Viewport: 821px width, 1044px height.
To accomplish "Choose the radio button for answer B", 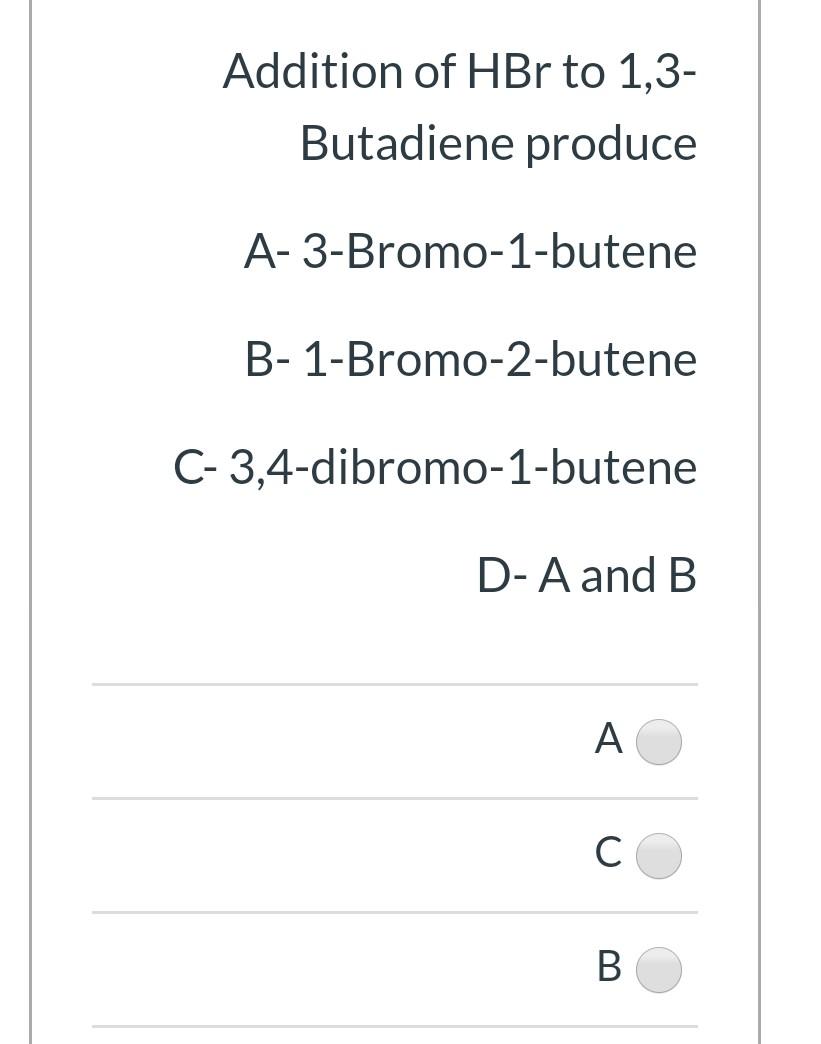I will pos(659,970).
